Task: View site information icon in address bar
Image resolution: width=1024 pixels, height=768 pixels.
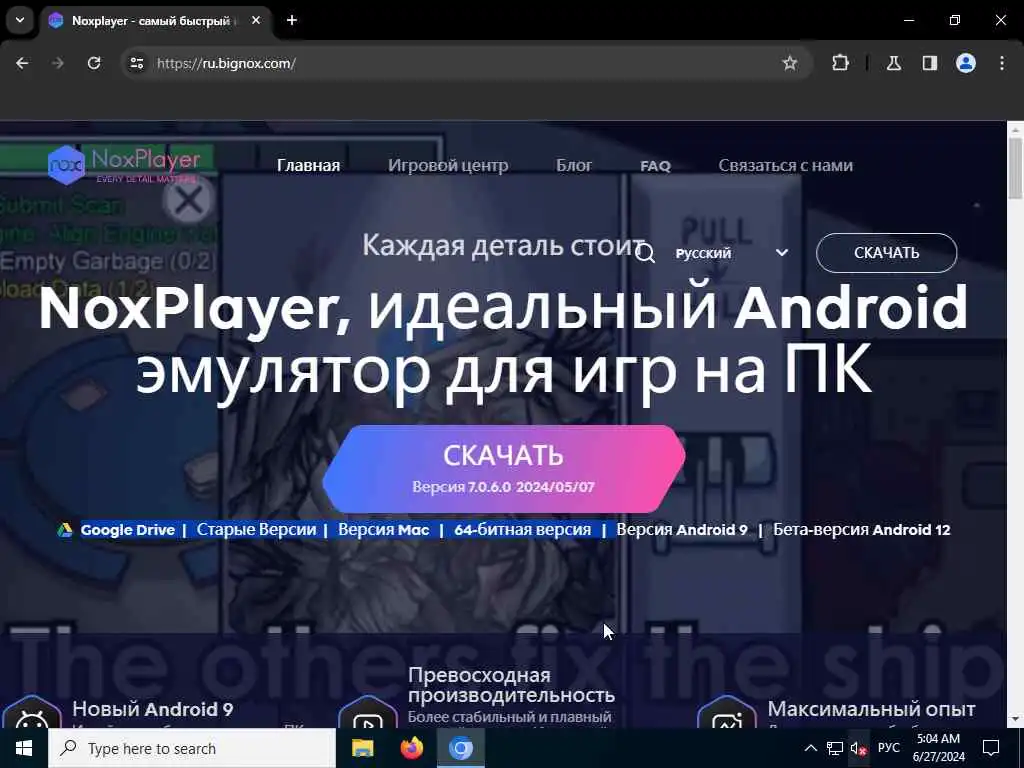Action: coord(136,63)
